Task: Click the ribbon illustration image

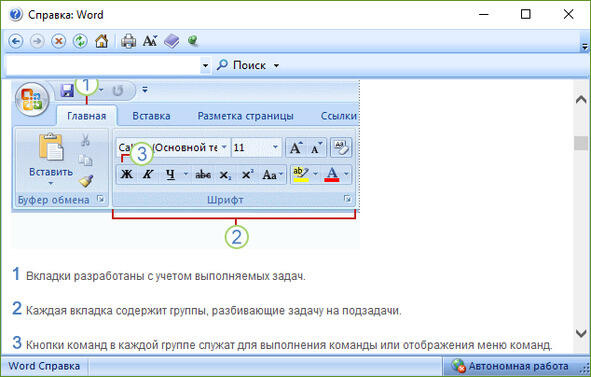Action: [185, 164]
